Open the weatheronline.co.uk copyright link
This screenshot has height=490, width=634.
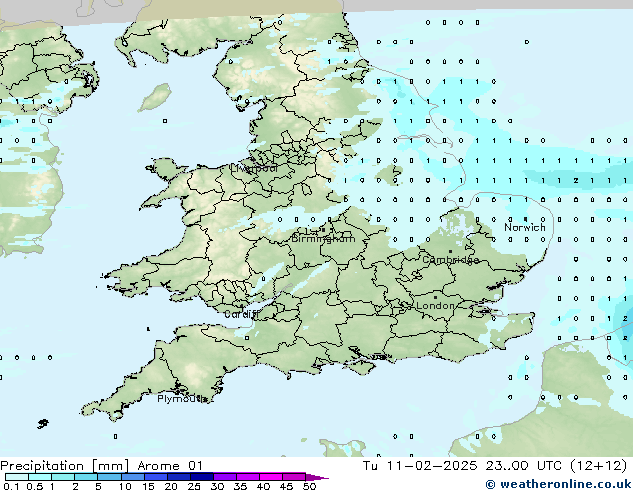pyautogui.click(x=559, y=484)
